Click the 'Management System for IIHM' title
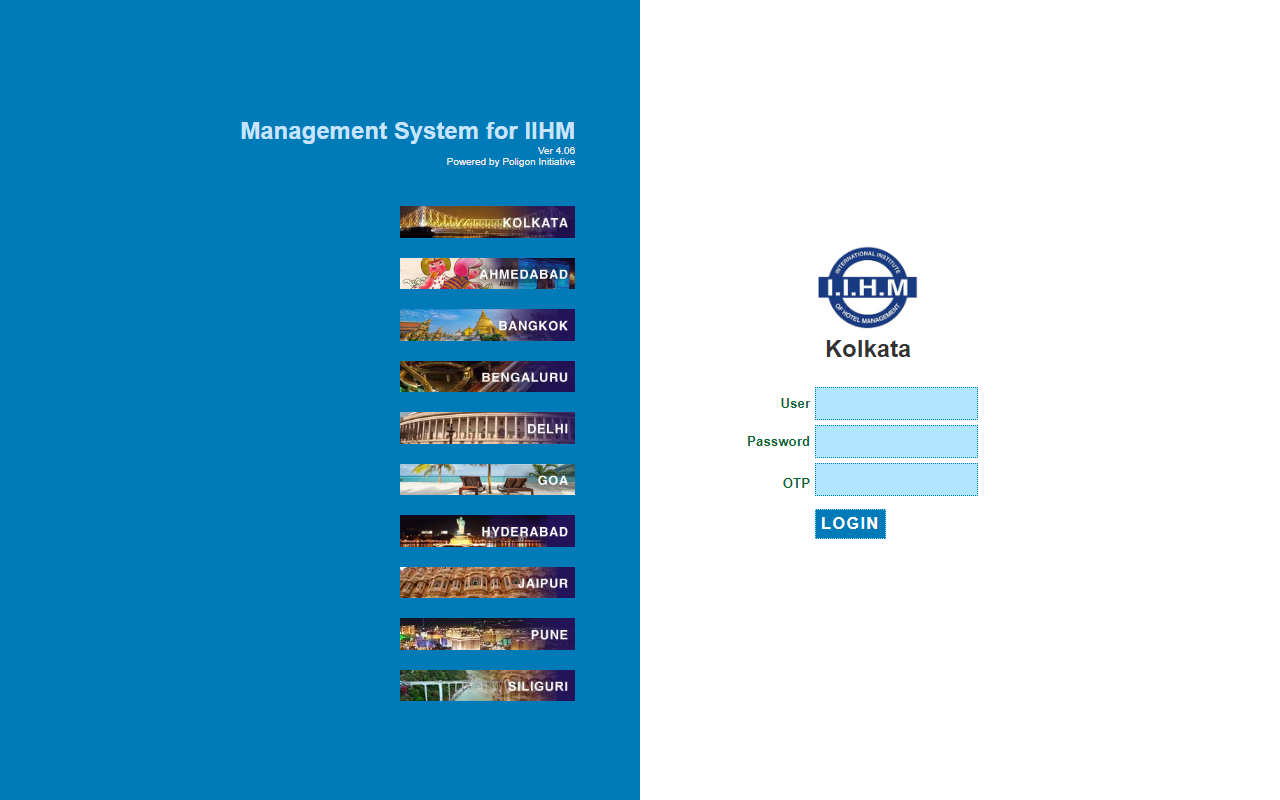This screenshot has height=800, width=1280. pyautogui.click(x=407, y=131)
